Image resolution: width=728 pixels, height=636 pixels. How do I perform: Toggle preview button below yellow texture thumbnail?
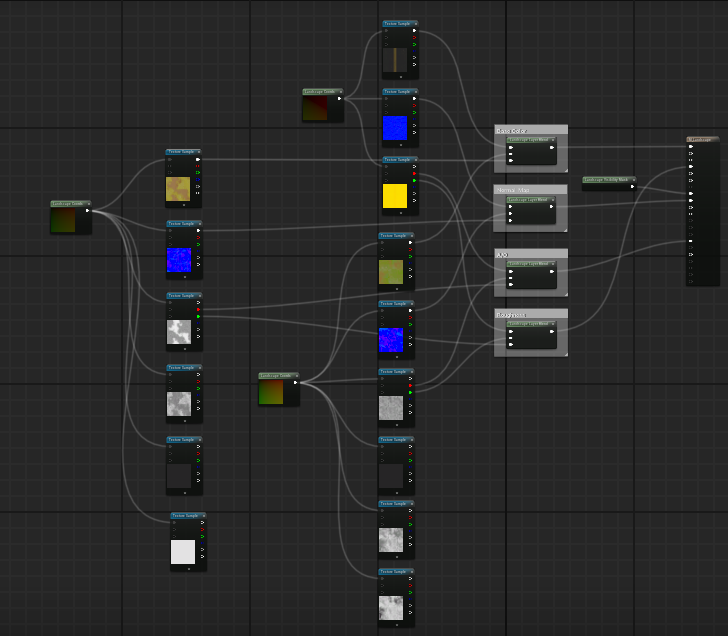(x=401, y=213)
